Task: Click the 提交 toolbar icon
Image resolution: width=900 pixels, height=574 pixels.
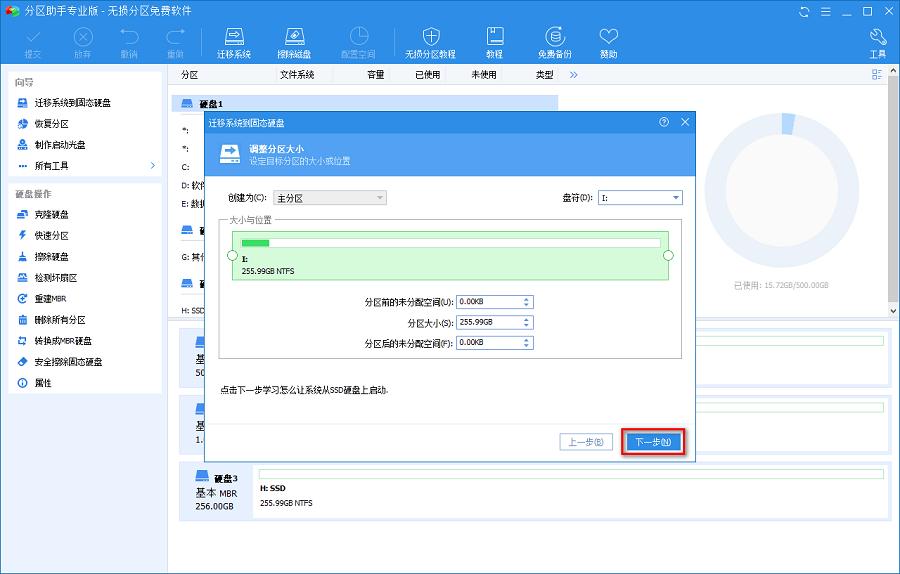Action: pos(33,43)
